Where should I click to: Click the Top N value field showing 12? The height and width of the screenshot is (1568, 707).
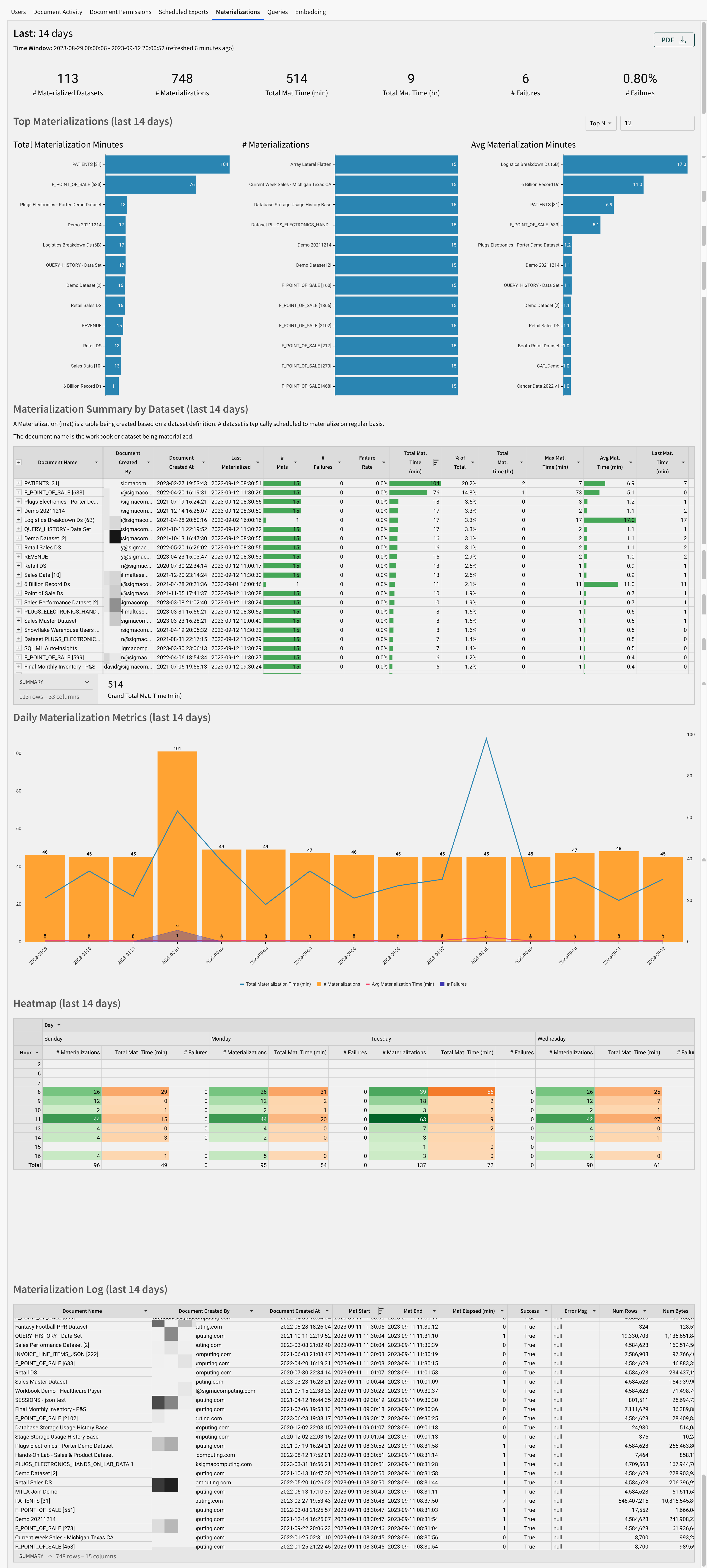657,123
